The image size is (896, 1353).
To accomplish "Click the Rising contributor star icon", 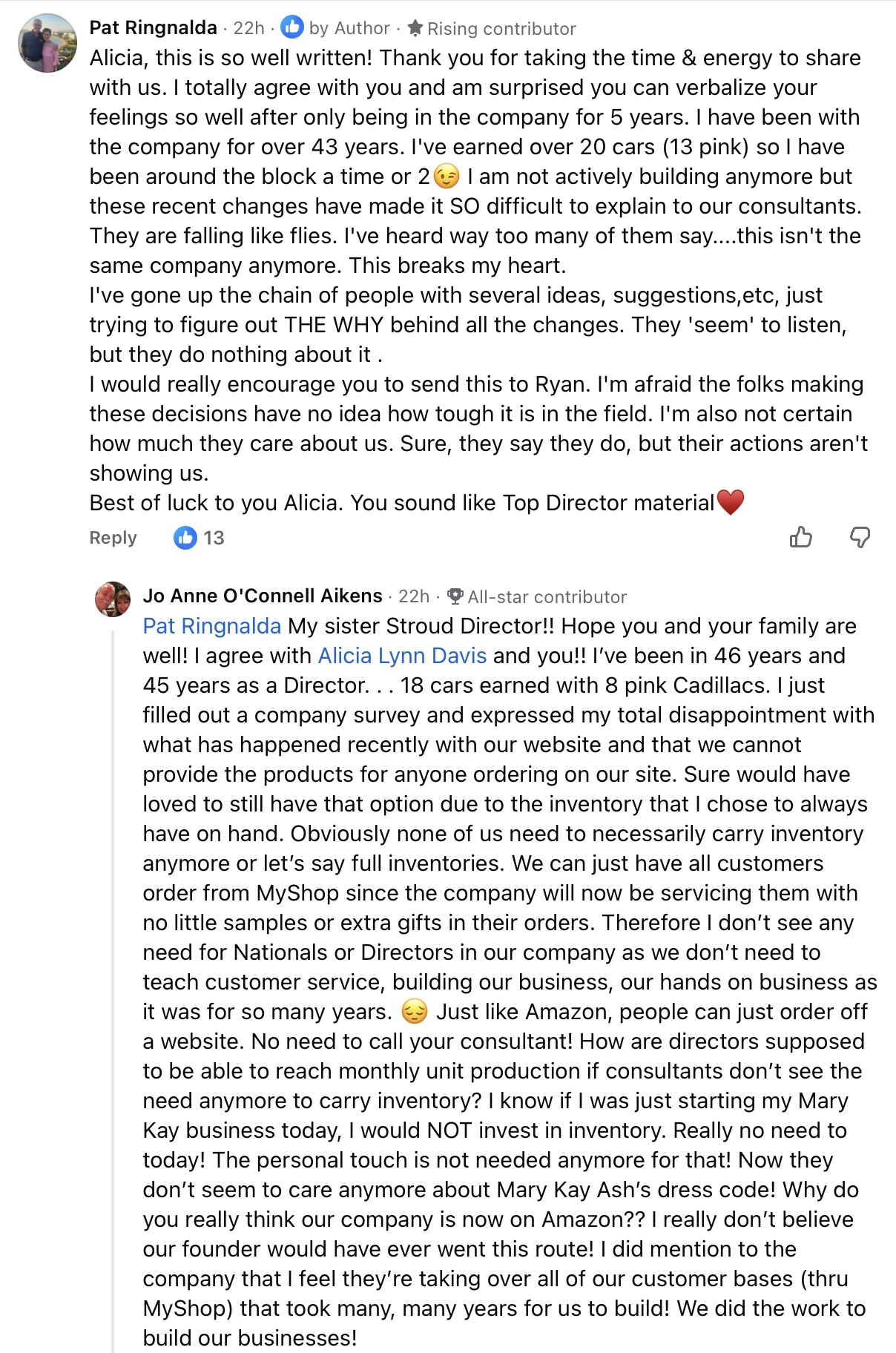I will pyautogui.click(x=415, y=28).
